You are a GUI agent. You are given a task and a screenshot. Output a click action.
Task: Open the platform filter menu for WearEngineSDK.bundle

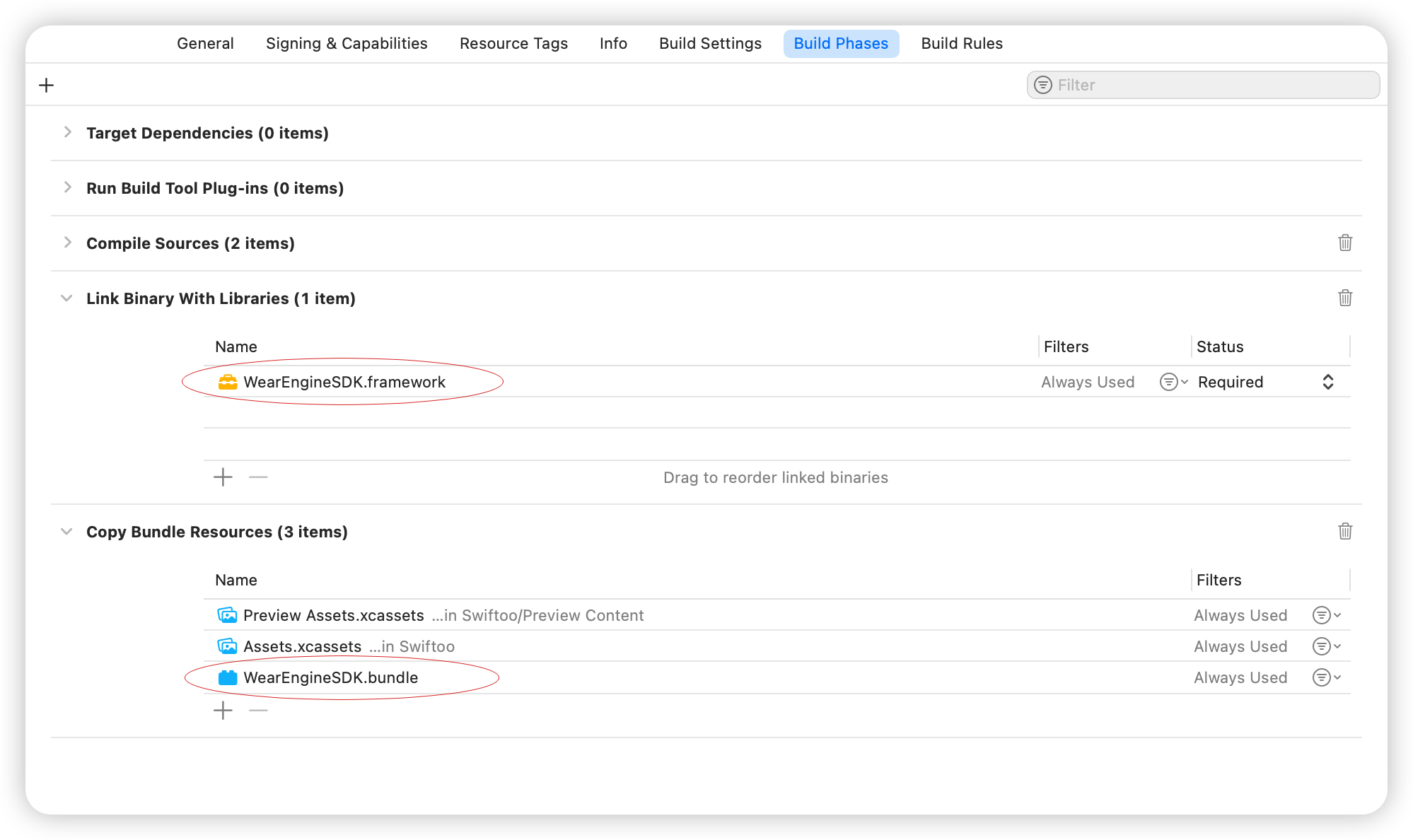1327,677
